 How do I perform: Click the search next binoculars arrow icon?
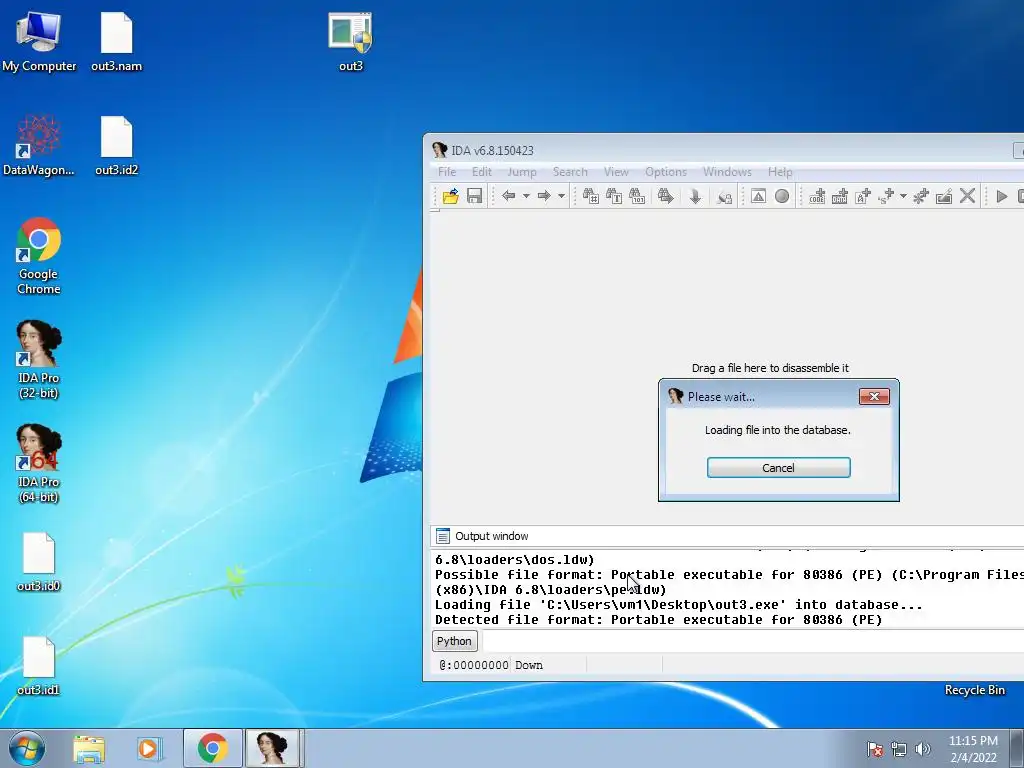click(x=665, y=196)
